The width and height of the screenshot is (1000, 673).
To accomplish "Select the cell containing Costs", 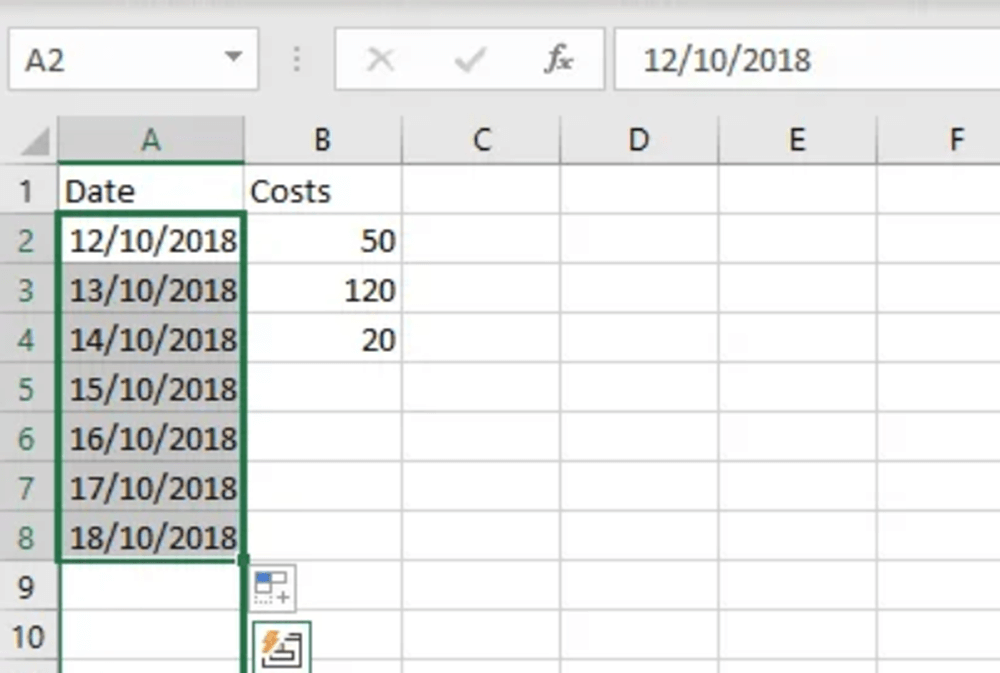I will pos(322,191).
